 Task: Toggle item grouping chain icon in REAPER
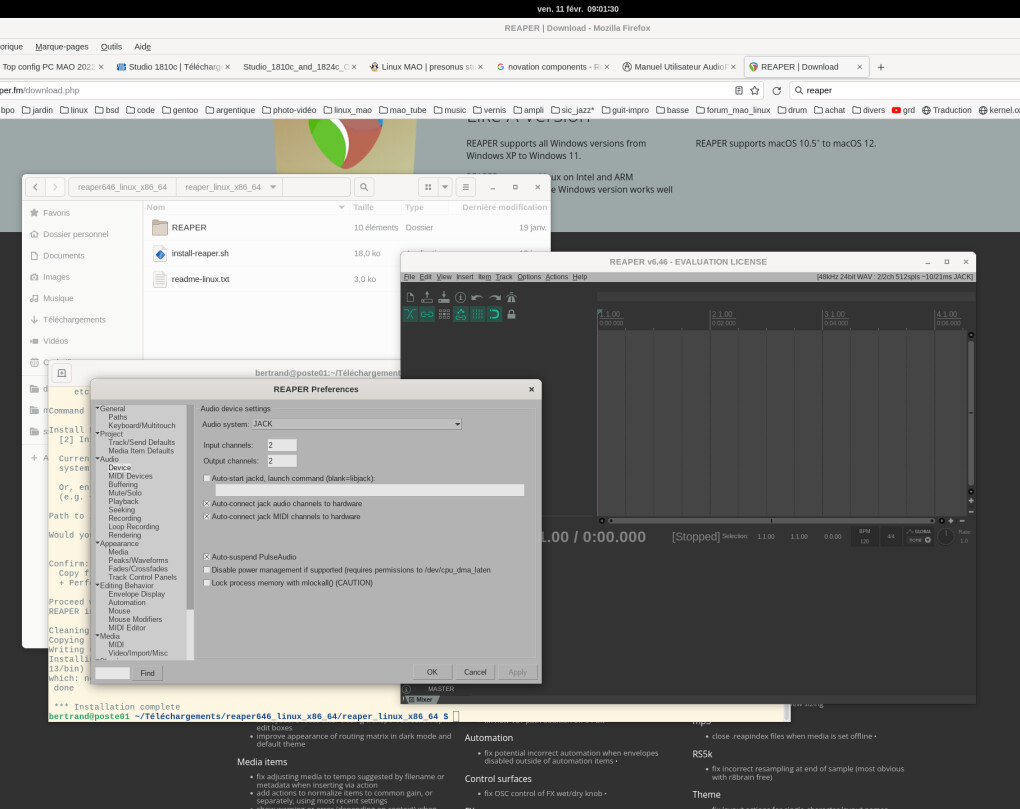point(427,315)
